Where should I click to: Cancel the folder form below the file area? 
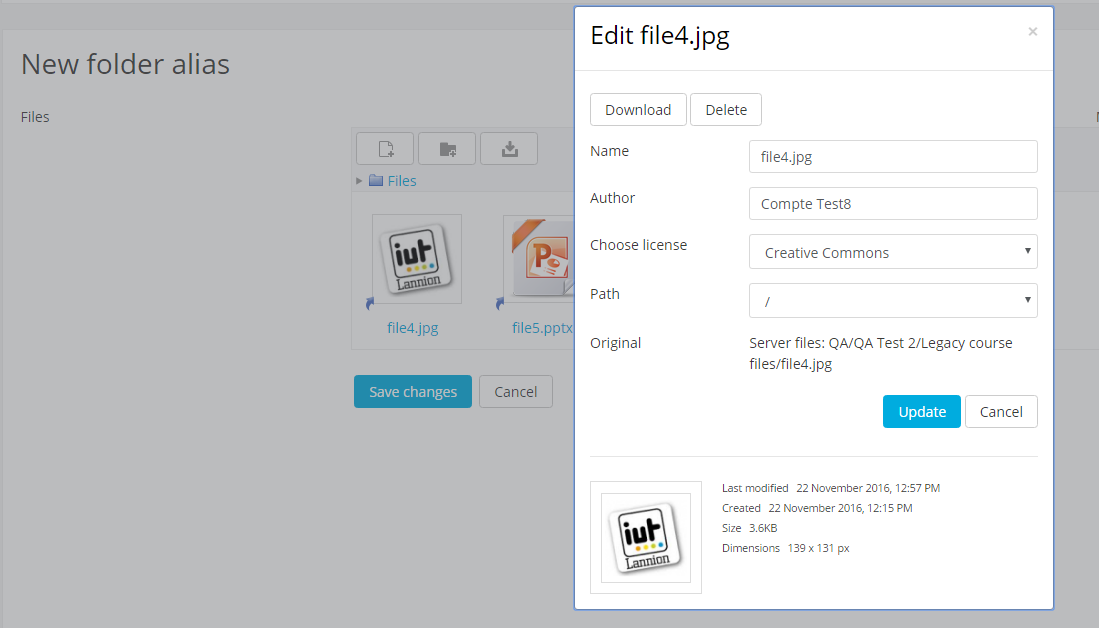coord(516,392)
